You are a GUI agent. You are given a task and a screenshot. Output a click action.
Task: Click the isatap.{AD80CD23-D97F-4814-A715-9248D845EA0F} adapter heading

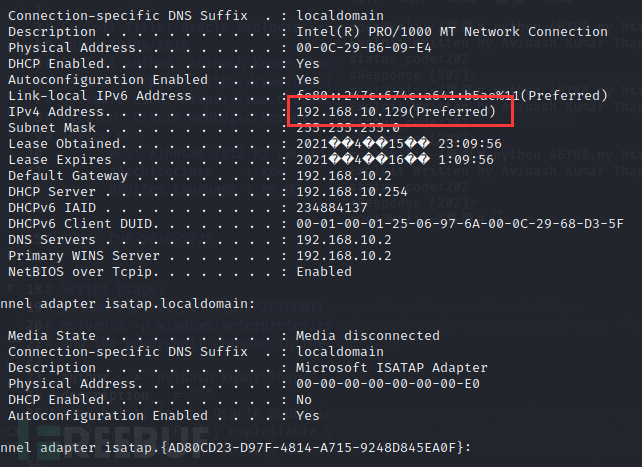(235, 447)
